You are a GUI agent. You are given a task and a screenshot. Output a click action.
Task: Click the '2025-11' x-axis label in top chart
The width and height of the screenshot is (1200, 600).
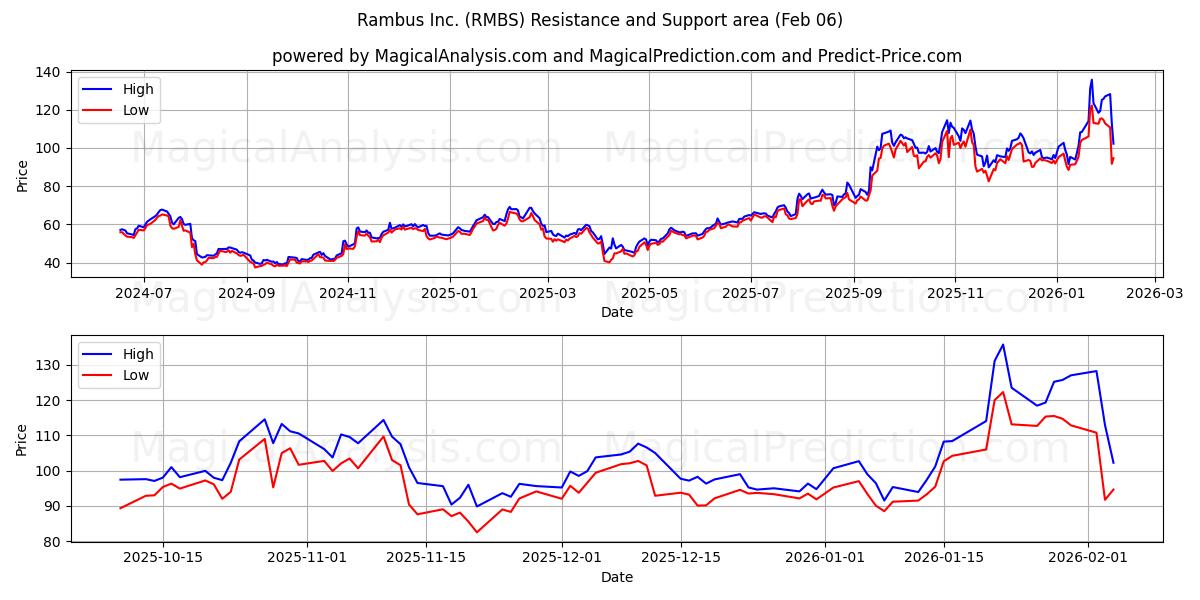955,293
